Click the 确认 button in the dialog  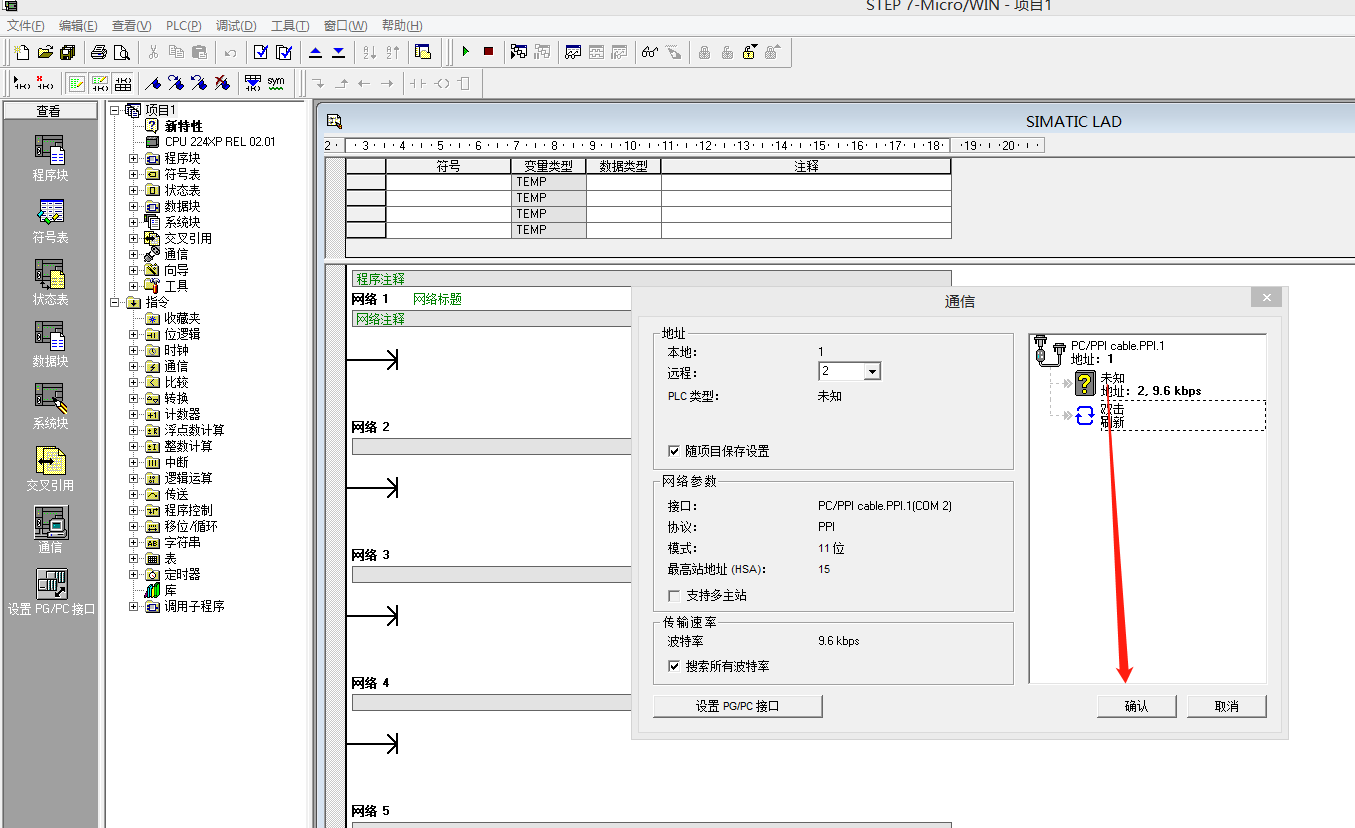[x=1136, y=706]
